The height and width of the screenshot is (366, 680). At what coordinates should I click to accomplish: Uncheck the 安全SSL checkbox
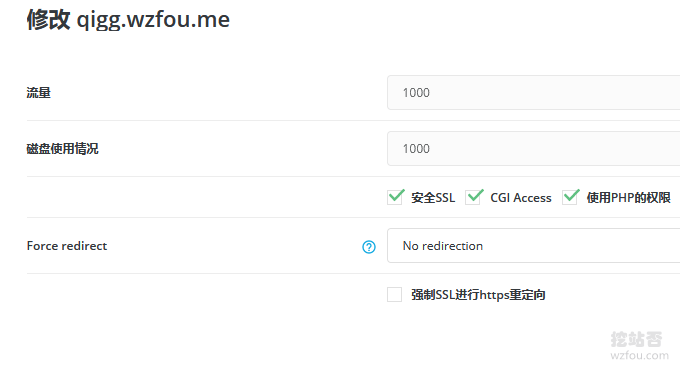point(395,197)
